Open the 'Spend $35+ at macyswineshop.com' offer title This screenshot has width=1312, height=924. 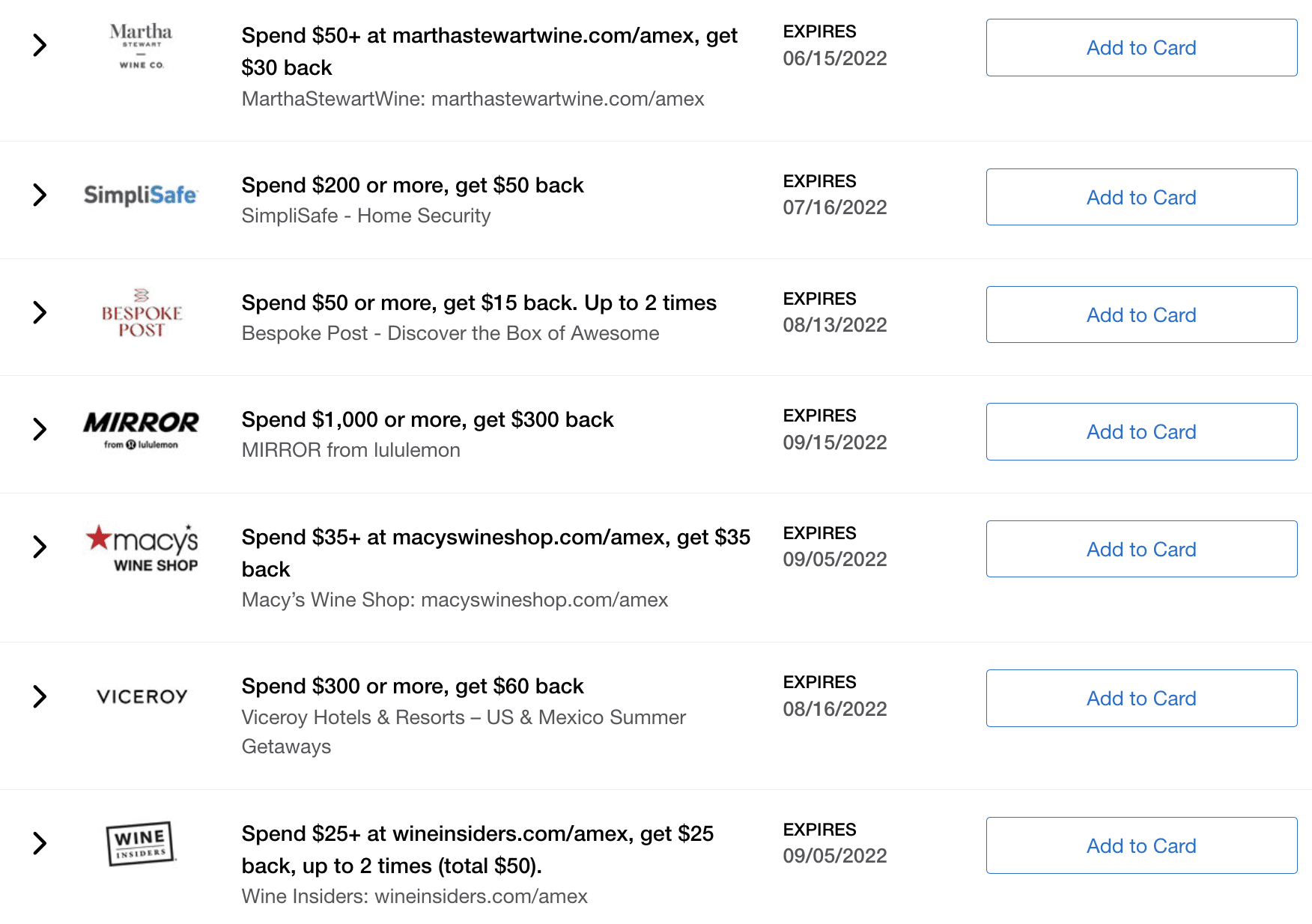pos(496,553)
